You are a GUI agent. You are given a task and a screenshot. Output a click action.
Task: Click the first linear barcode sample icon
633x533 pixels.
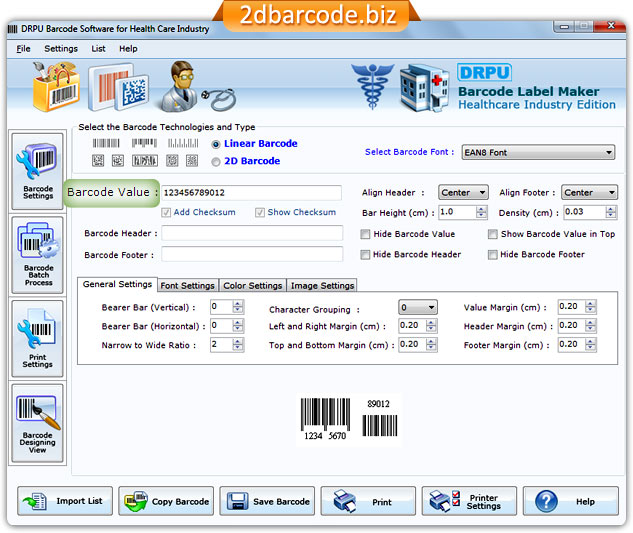(x=106, y=143)
